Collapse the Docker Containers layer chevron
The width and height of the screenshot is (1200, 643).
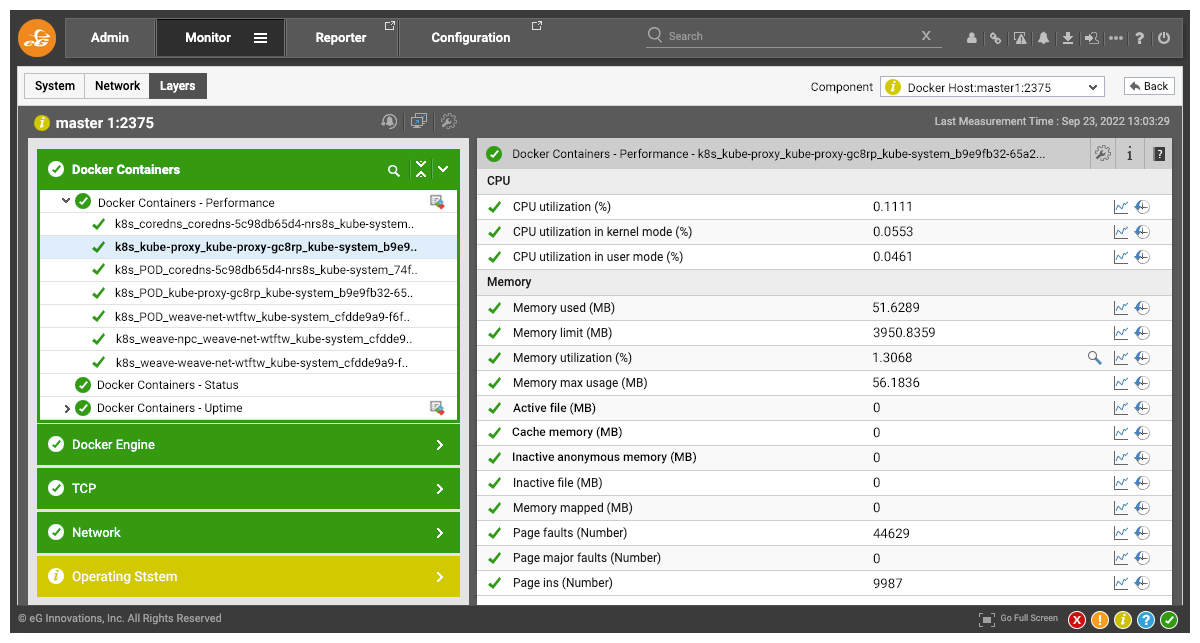443,170
